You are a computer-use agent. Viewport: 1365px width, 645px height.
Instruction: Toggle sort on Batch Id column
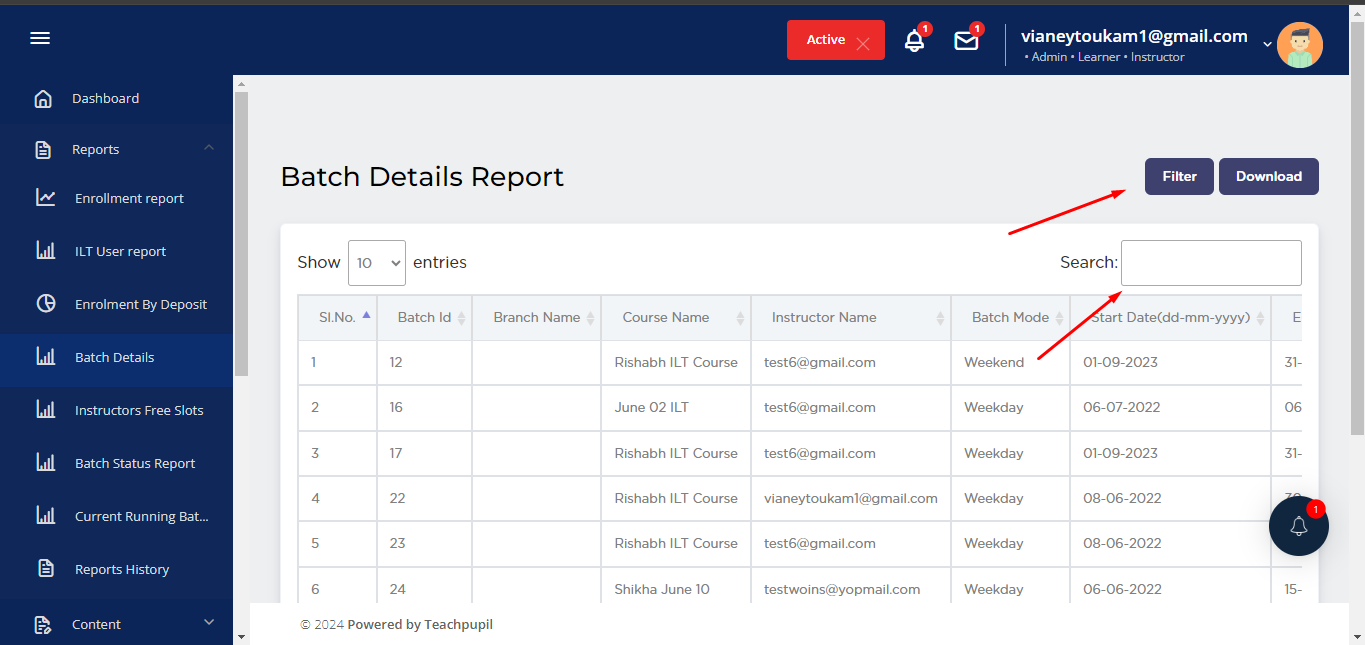coord(424,317)
